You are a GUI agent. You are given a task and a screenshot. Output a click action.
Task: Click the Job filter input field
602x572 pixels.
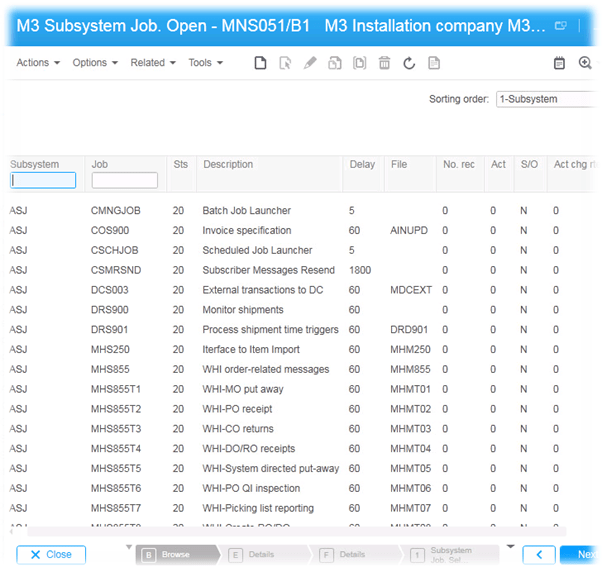[x=124, y=181]
